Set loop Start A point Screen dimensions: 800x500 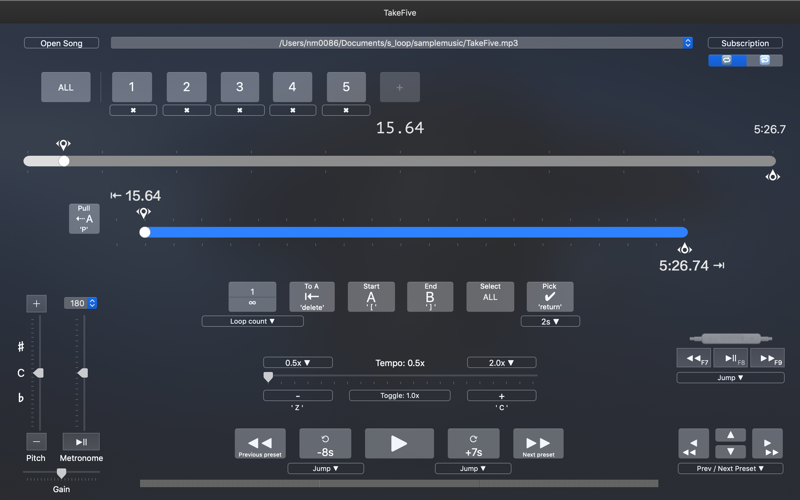(x=371, y=297)
